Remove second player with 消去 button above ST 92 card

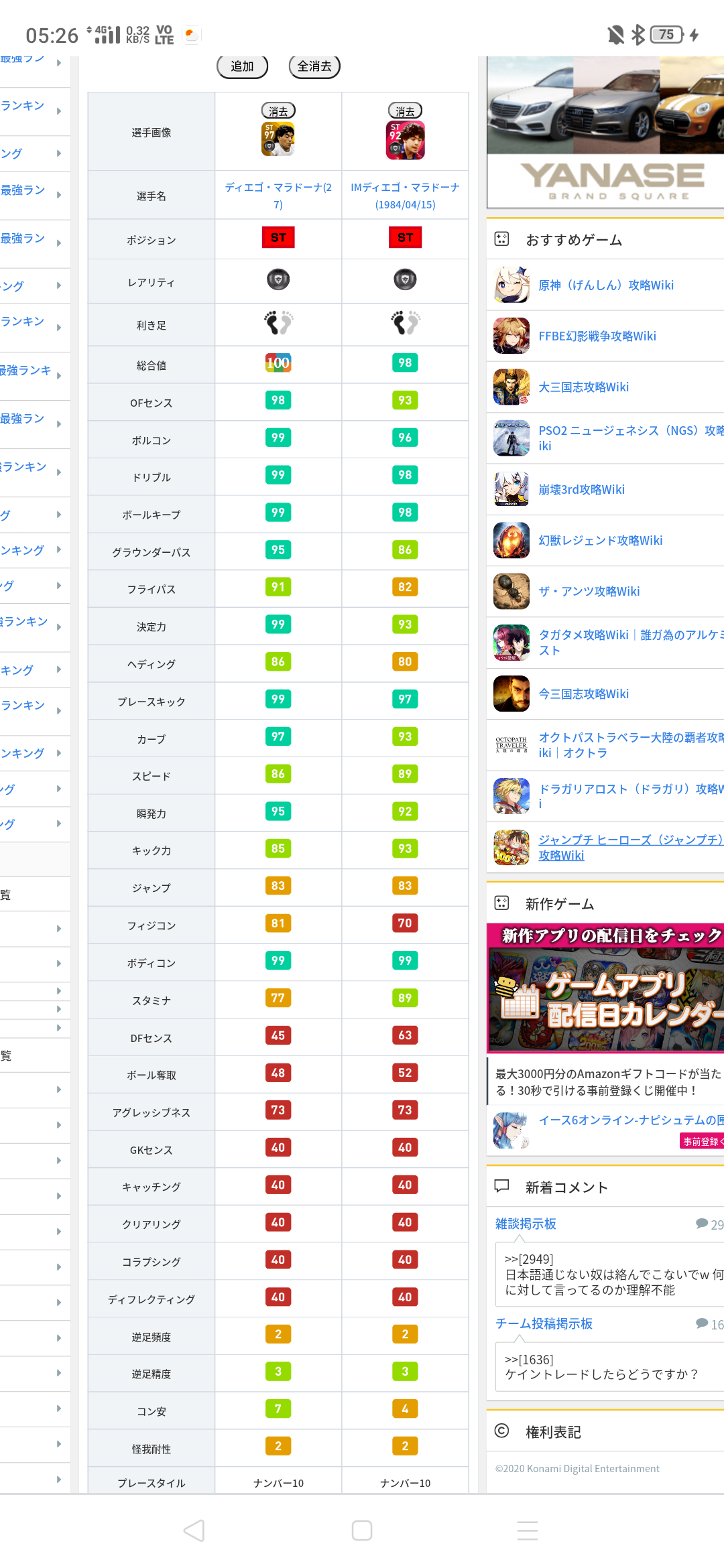pyautogui.click(x=406, y=111)
